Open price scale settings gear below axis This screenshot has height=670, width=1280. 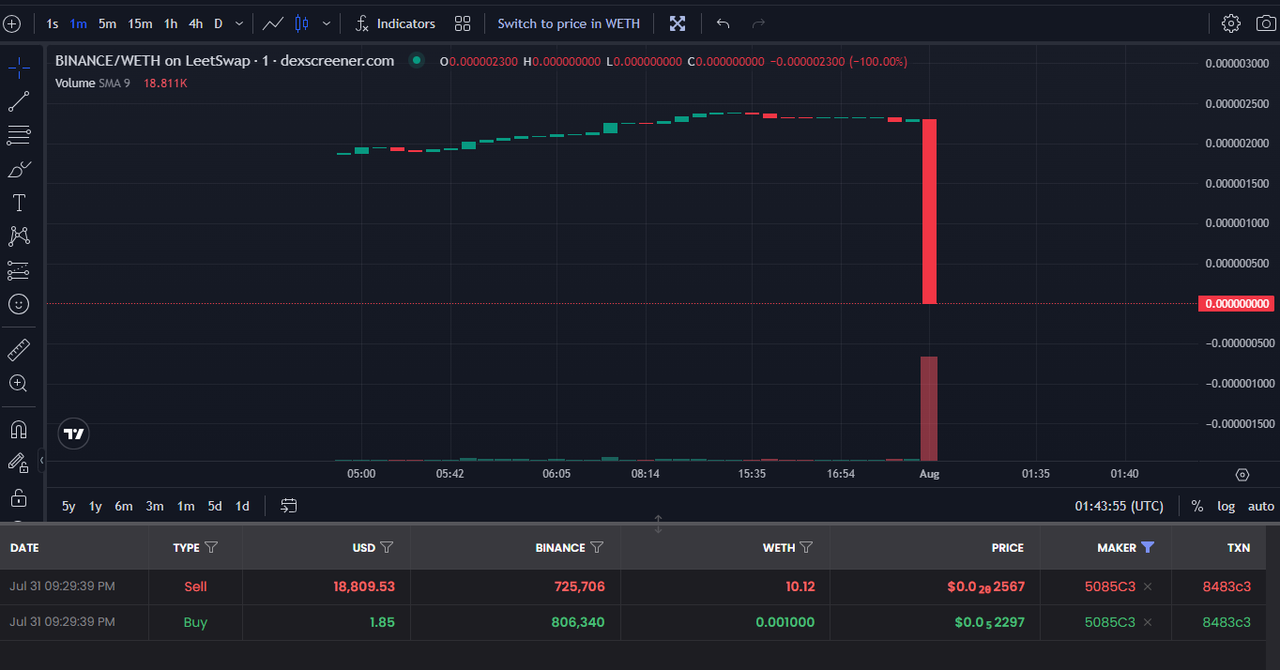coord(1242,475)
